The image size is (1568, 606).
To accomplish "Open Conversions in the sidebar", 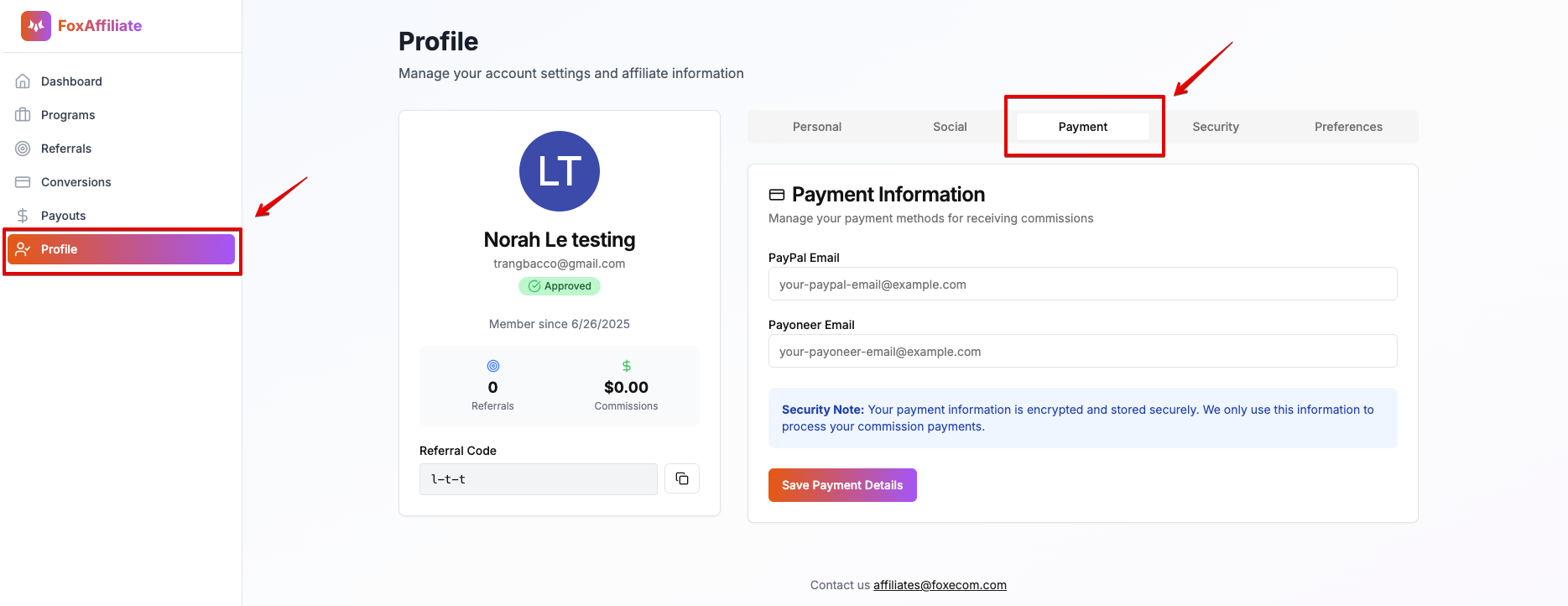I will click(x=121, y=182).
